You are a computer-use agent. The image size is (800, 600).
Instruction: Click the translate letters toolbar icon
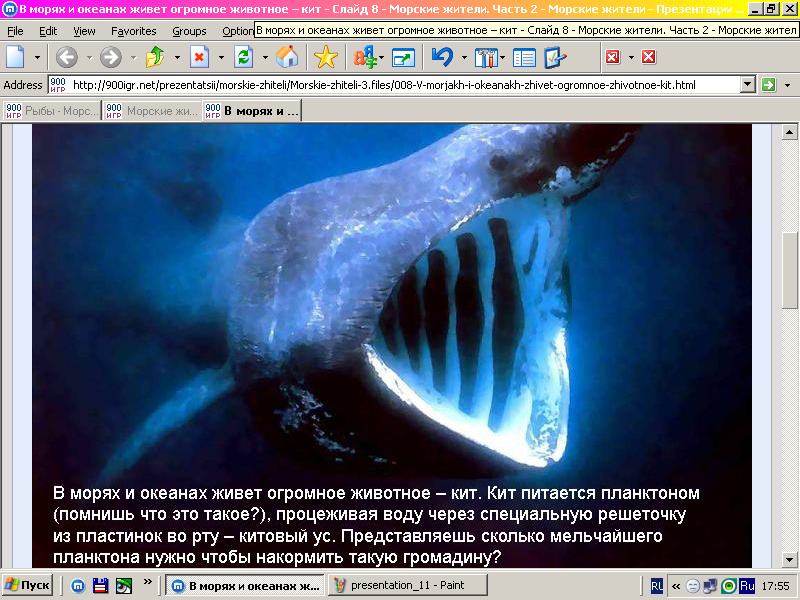tap(366, 57)
